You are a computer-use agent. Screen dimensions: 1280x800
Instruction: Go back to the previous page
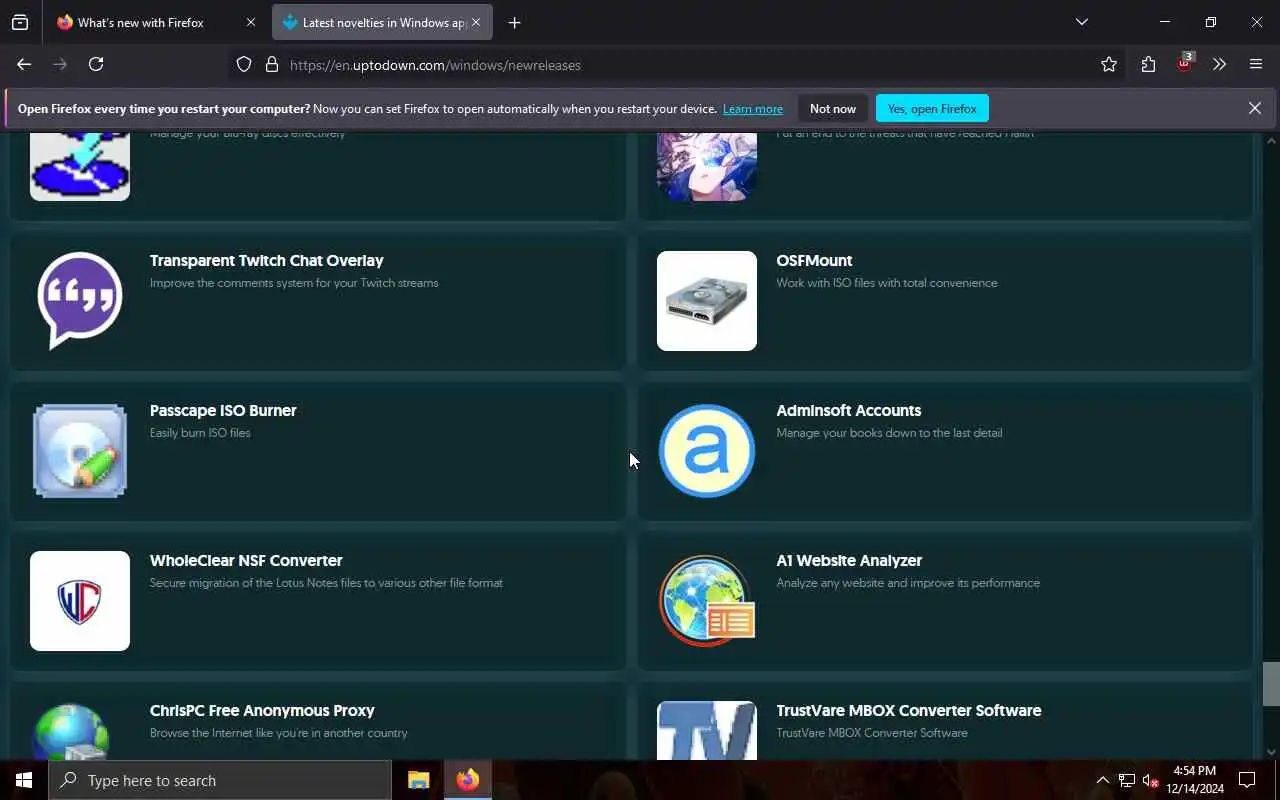[x=24, y=64]
